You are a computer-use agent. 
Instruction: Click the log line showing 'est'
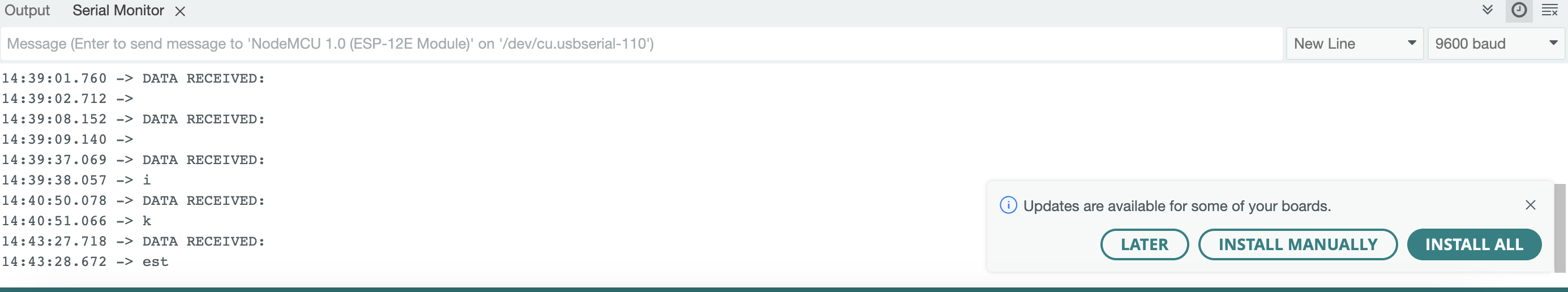click(x=85, y=262)
